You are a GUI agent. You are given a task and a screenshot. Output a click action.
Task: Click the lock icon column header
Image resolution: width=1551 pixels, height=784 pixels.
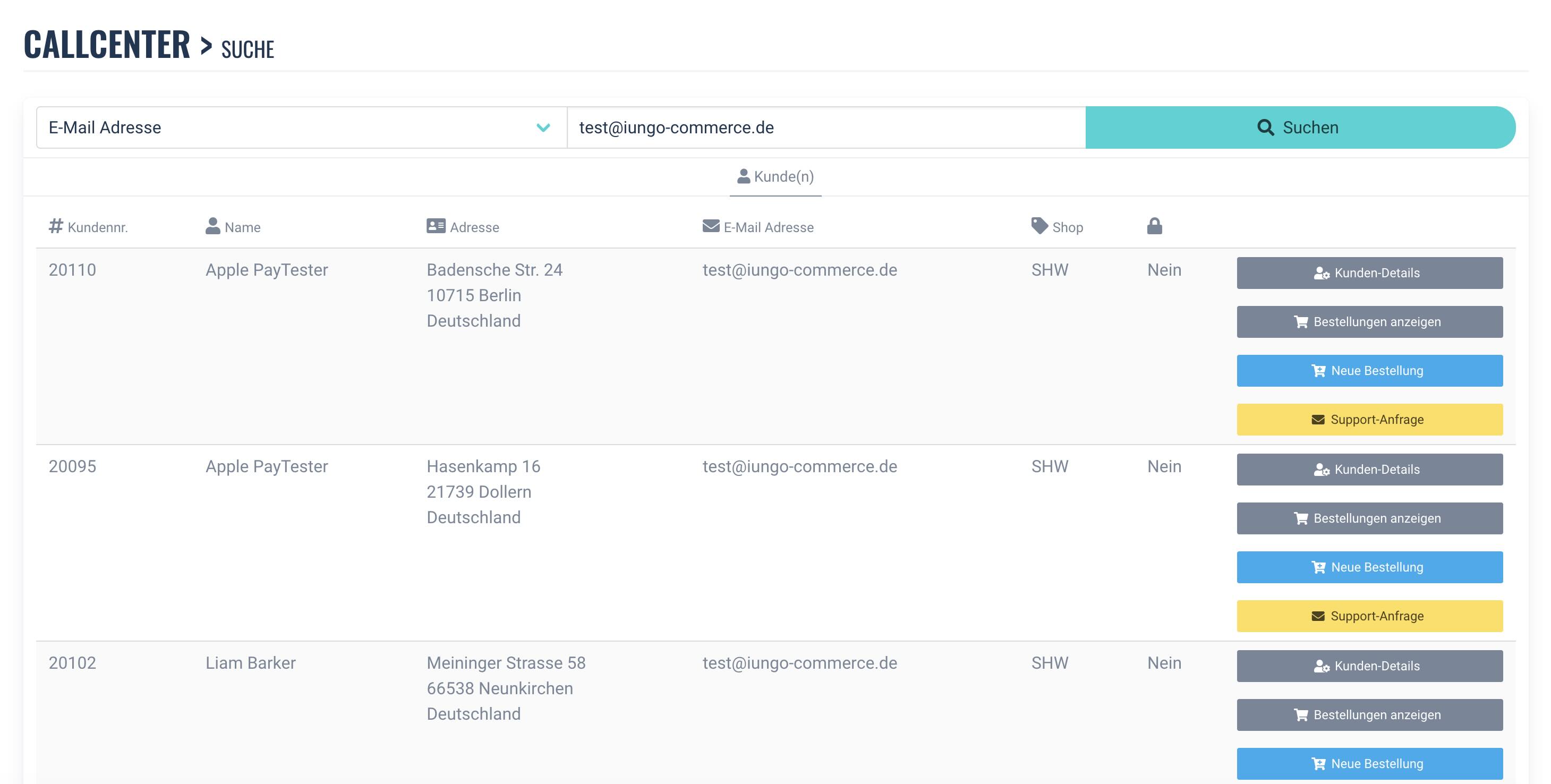1154,226
